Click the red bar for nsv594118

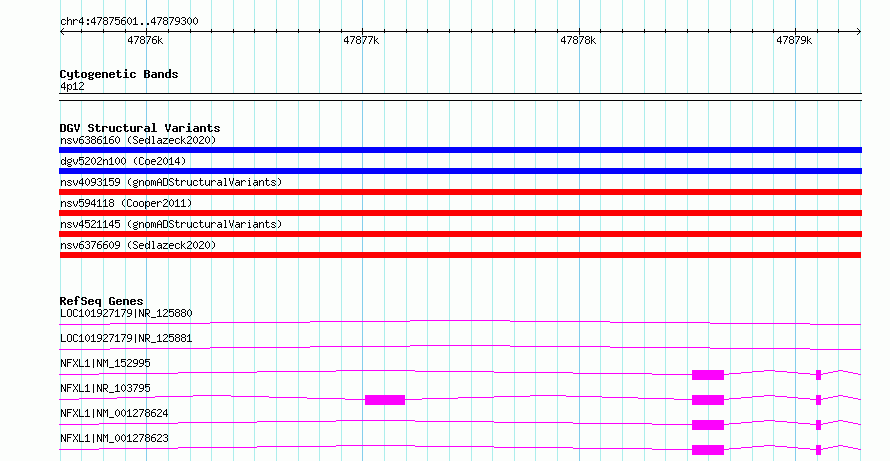point(460,213)
